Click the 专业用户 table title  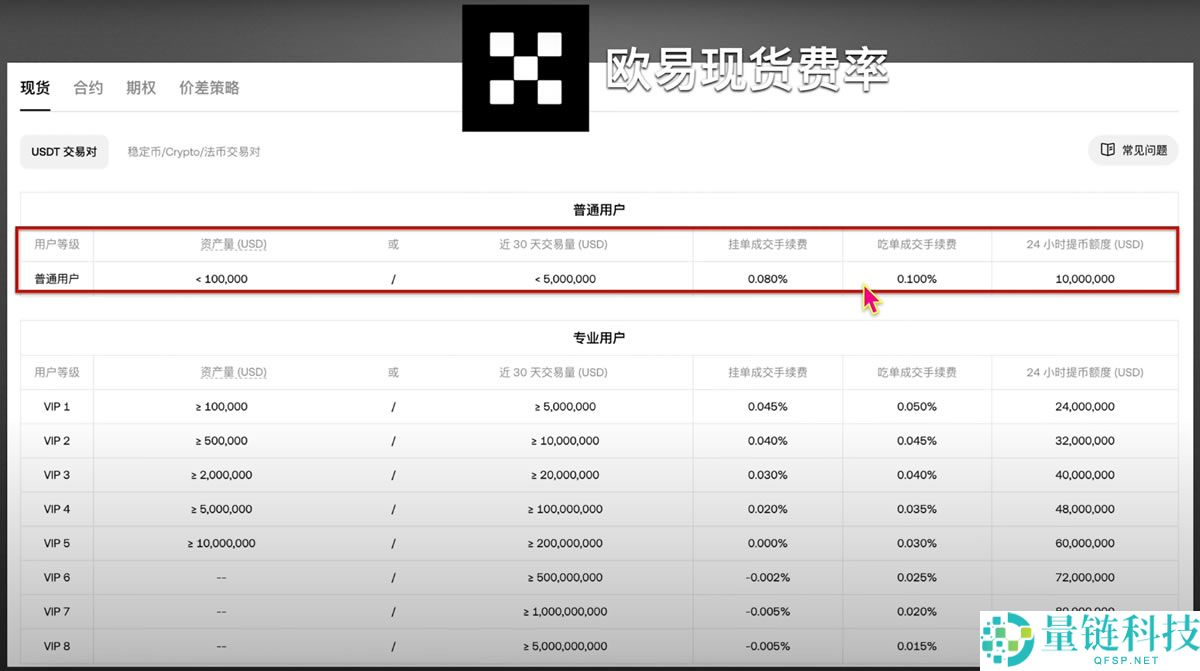point(599,338)
